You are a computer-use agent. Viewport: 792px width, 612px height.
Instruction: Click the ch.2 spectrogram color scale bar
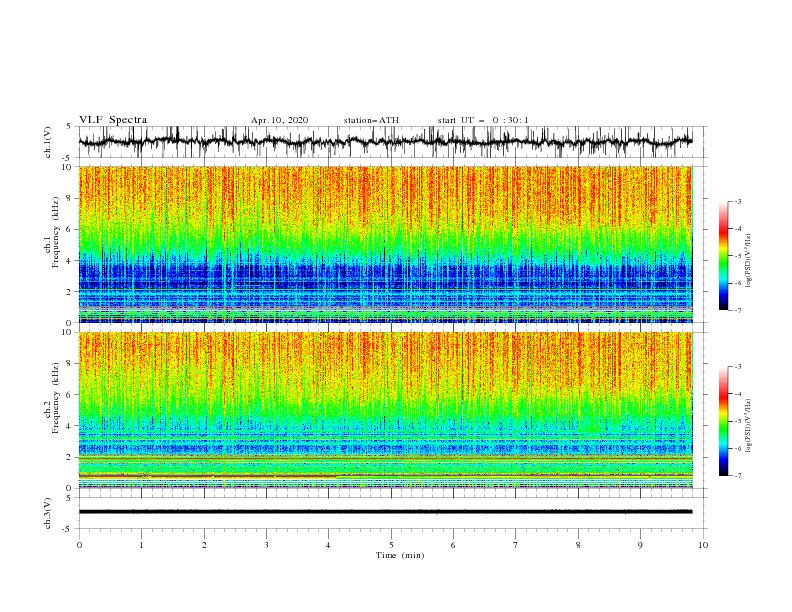[x=723, y=421]
